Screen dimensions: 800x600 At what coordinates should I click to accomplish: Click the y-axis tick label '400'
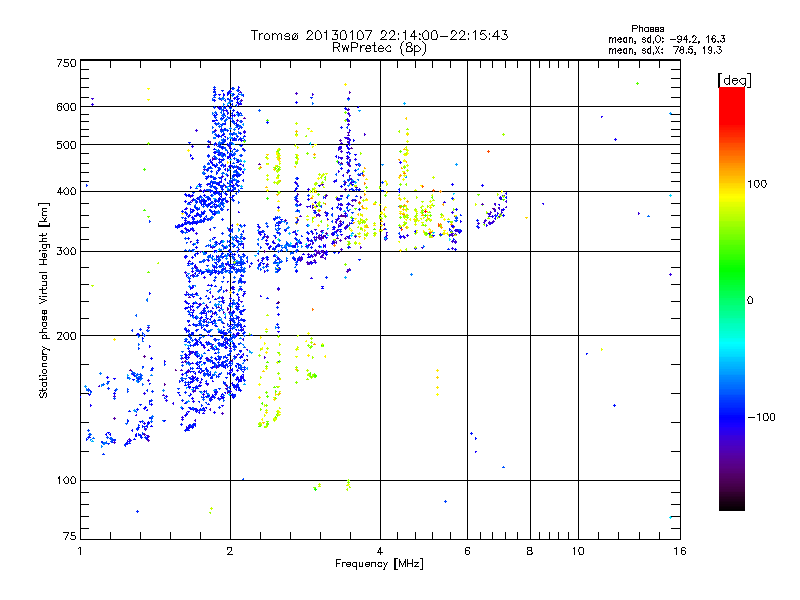(66, 192)
